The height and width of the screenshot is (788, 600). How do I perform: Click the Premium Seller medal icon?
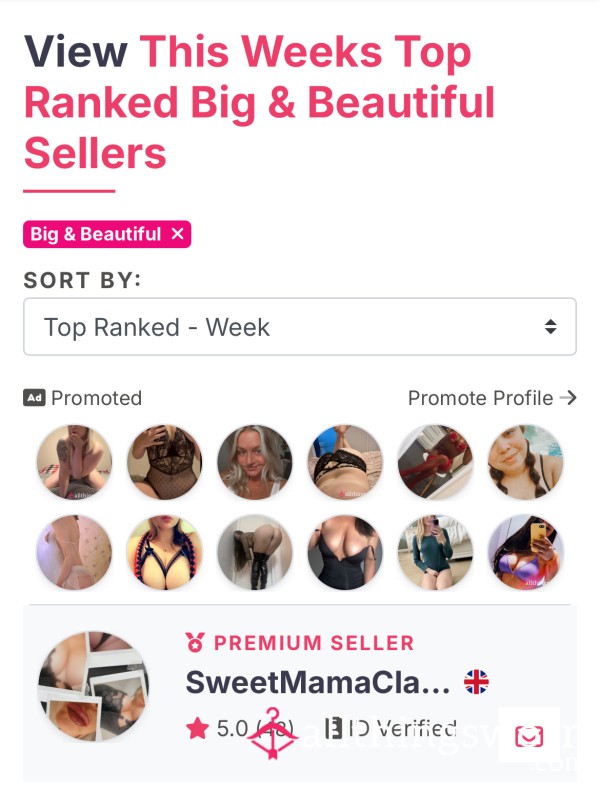194,642
